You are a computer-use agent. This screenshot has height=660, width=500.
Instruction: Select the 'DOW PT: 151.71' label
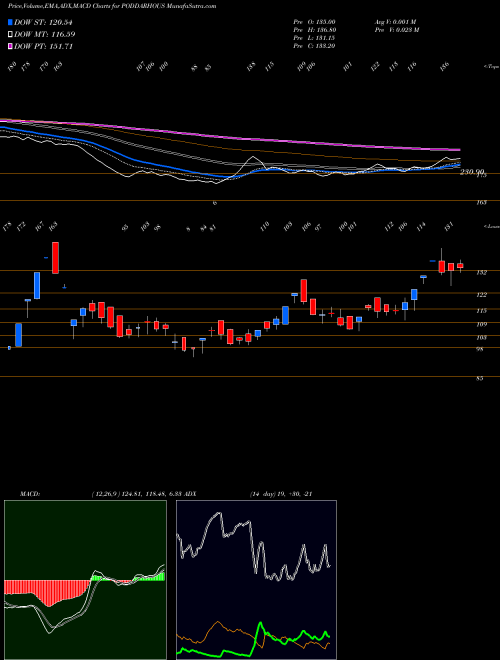[x=44, y=46]
